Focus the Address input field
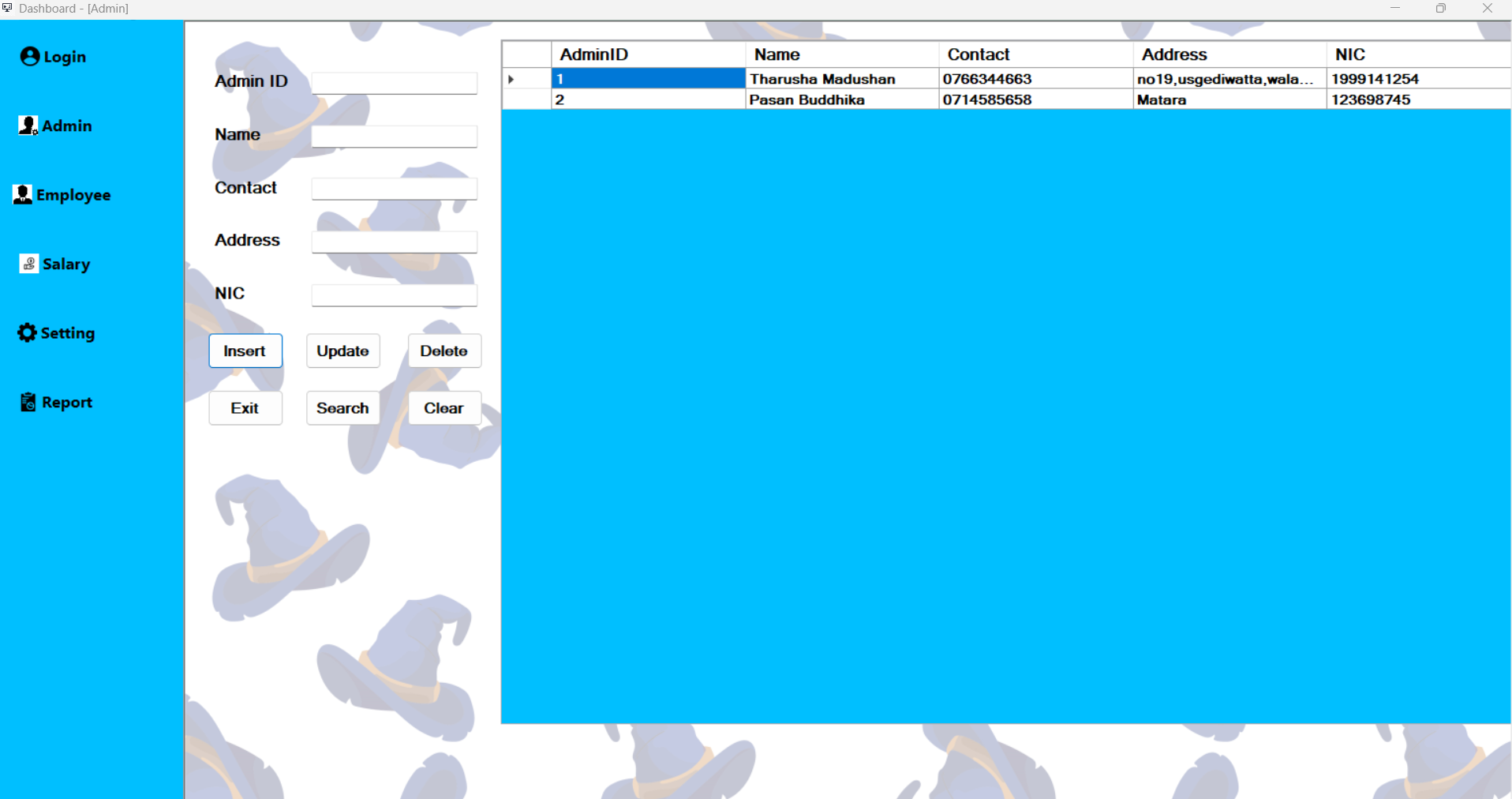Screen dimensions: 1512x799 click(x=395, y=242)
